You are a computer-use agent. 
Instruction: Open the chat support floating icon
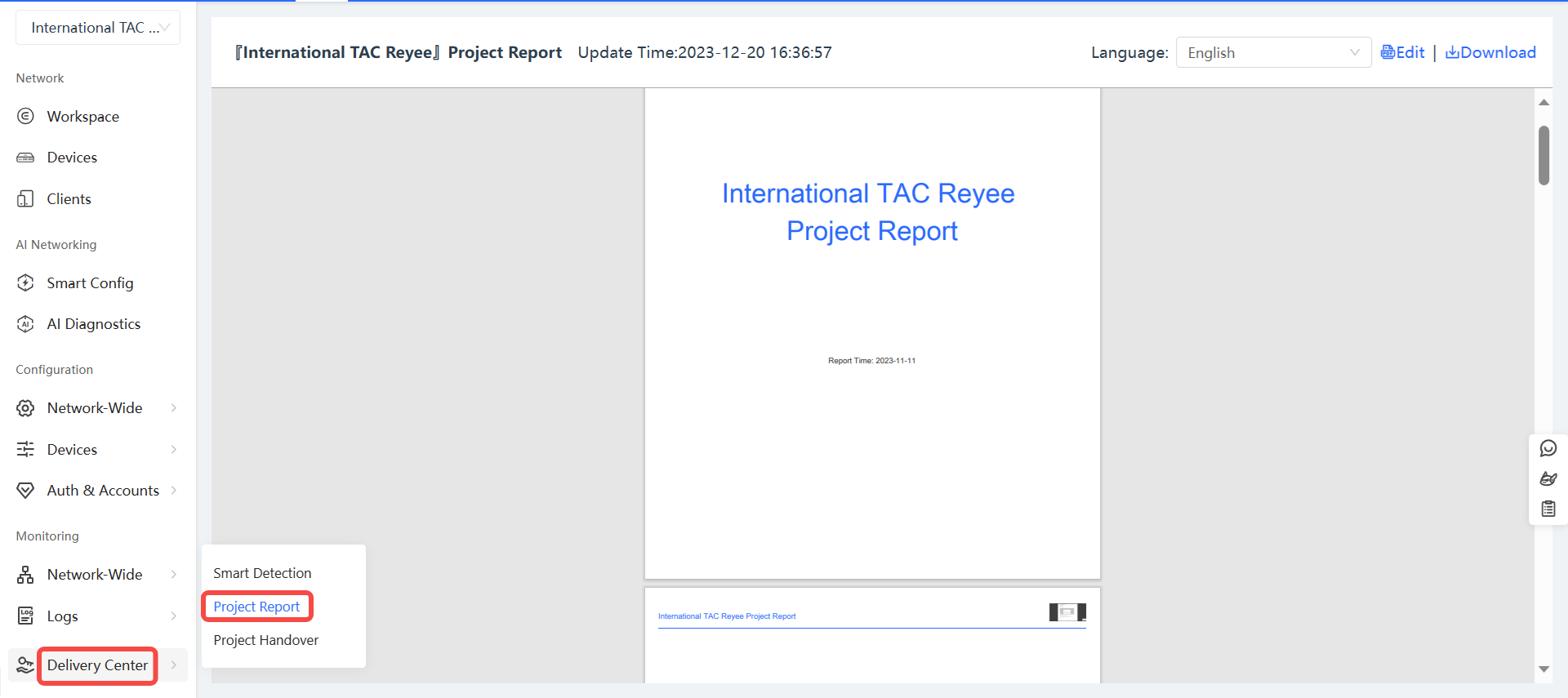tap(1548, 448)
